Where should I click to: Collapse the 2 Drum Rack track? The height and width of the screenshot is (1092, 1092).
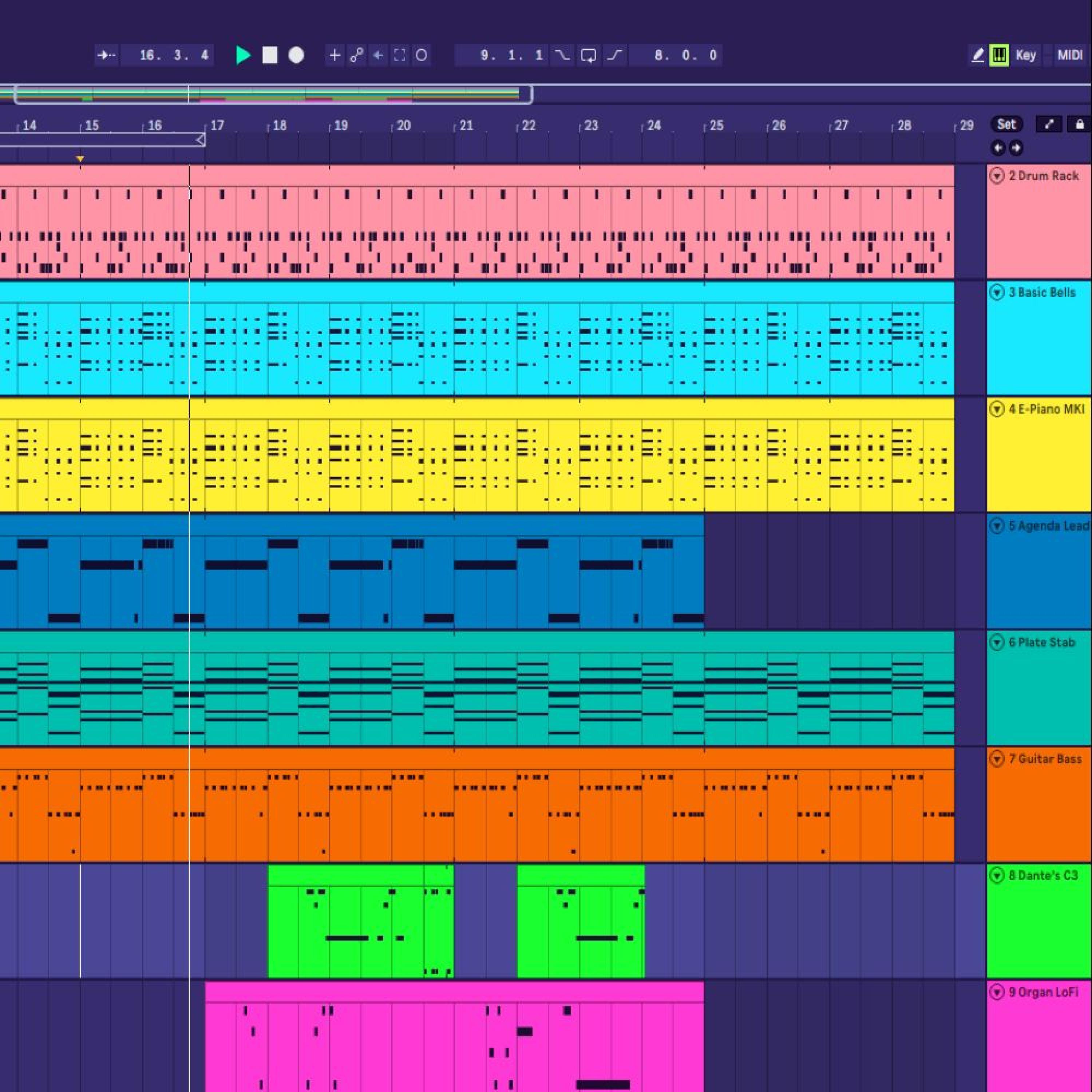click(997, 176)
